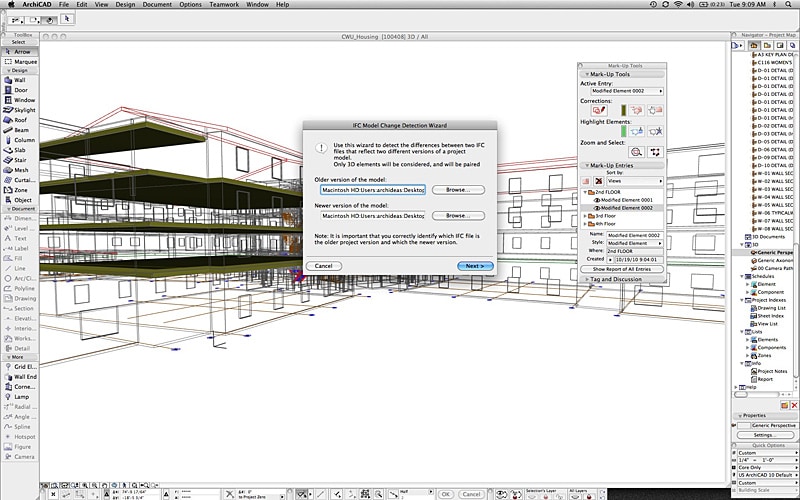This screenshot has height=500, width=800.
Task: Collapse the 2nd FLOOR folder
Action: click(585, 192)
